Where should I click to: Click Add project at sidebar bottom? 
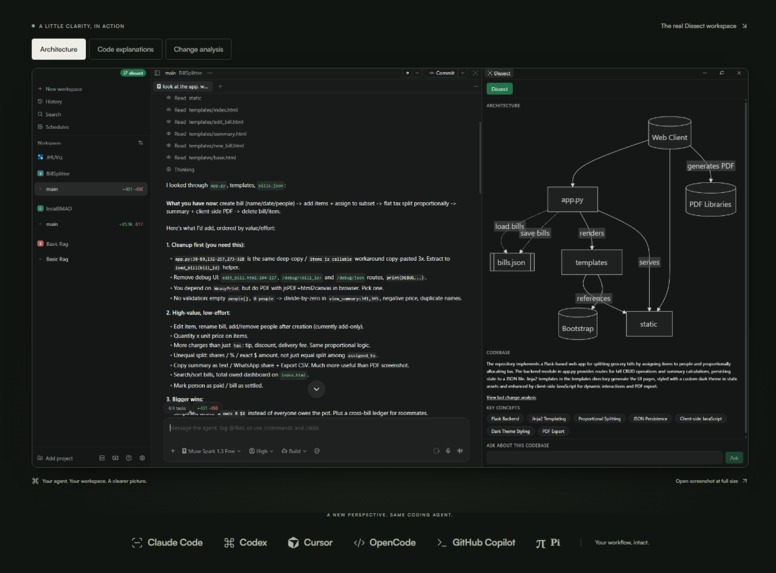point(55,458)
